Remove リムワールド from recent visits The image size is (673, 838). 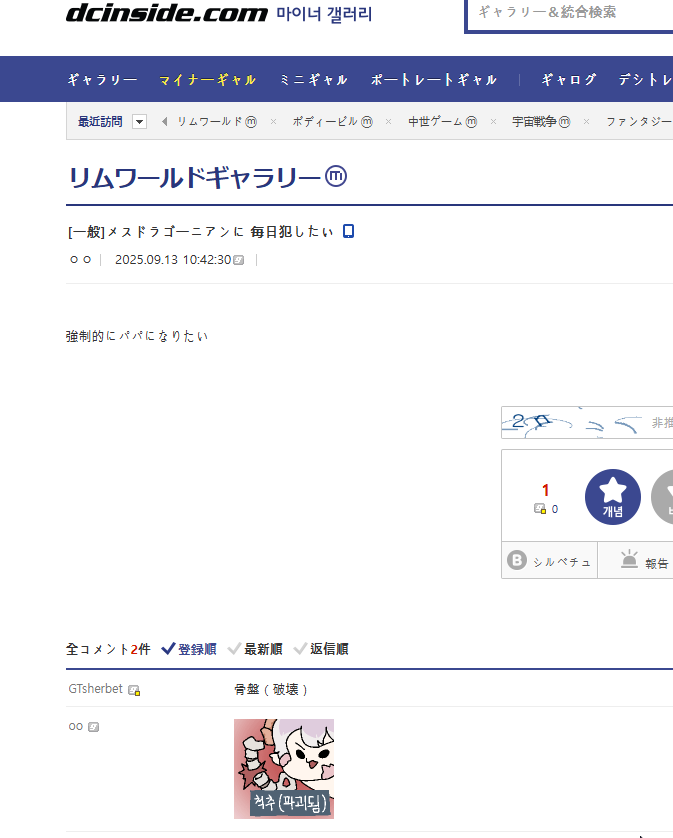[x=273, y=122]
